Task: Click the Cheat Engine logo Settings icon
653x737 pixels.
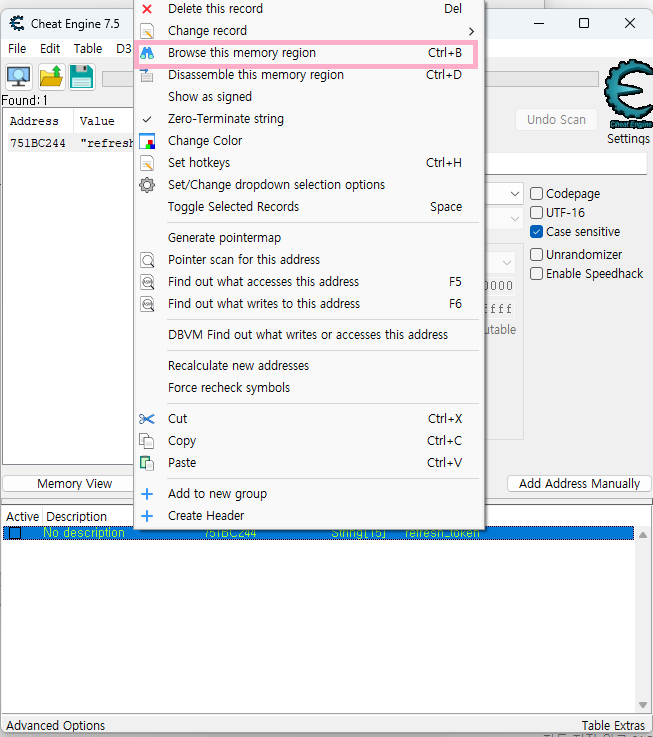Action: coord(628,94)
